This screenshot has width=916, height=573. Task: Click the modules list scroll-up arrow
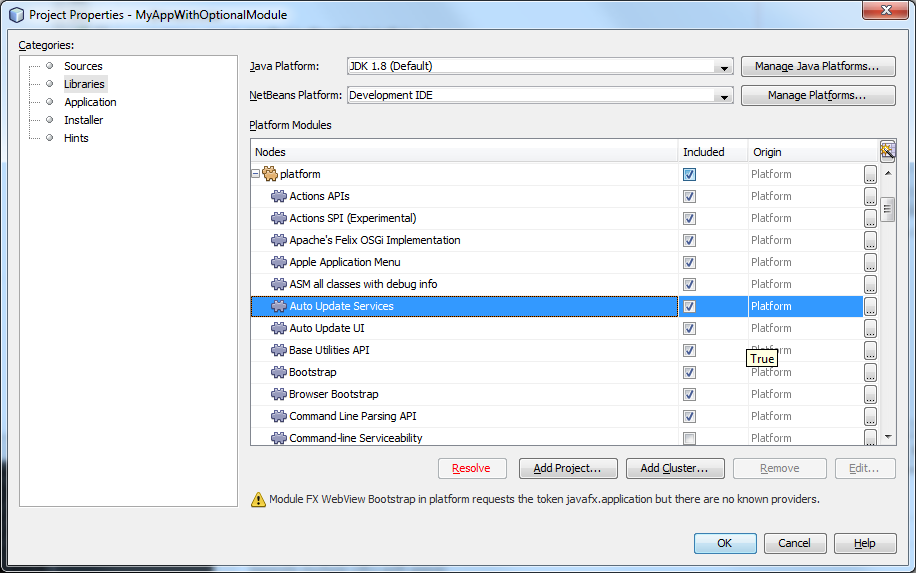[888, 173]
